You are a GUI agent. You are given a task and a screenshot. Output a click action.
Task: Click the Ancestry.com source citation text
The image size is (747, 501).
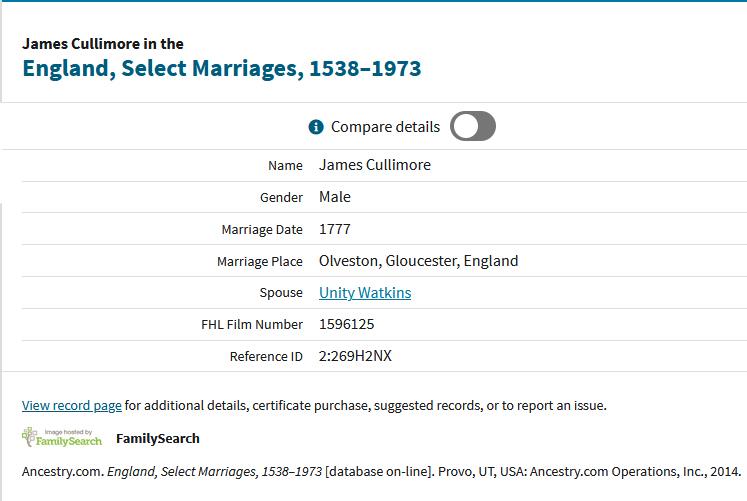pyautogui.click(x=381, y=470)
